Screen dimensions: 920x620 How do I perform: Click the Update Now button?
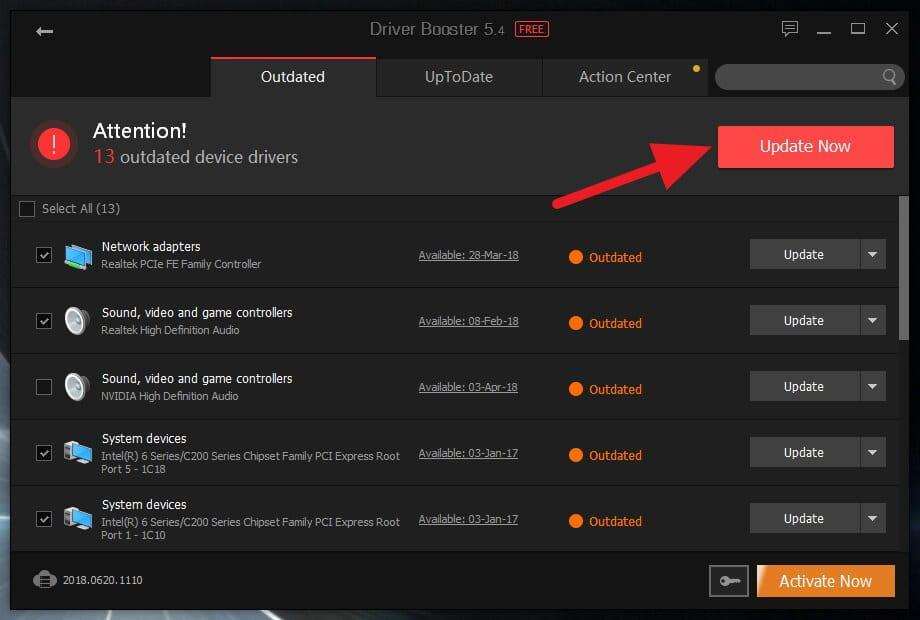pos(805,146)
